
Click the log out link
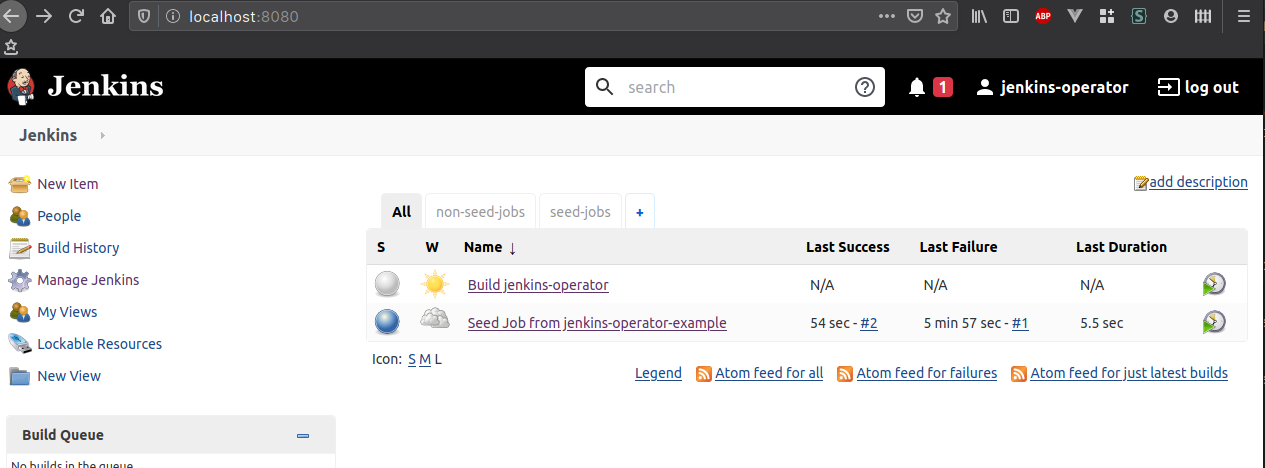tap(1198, 87)
